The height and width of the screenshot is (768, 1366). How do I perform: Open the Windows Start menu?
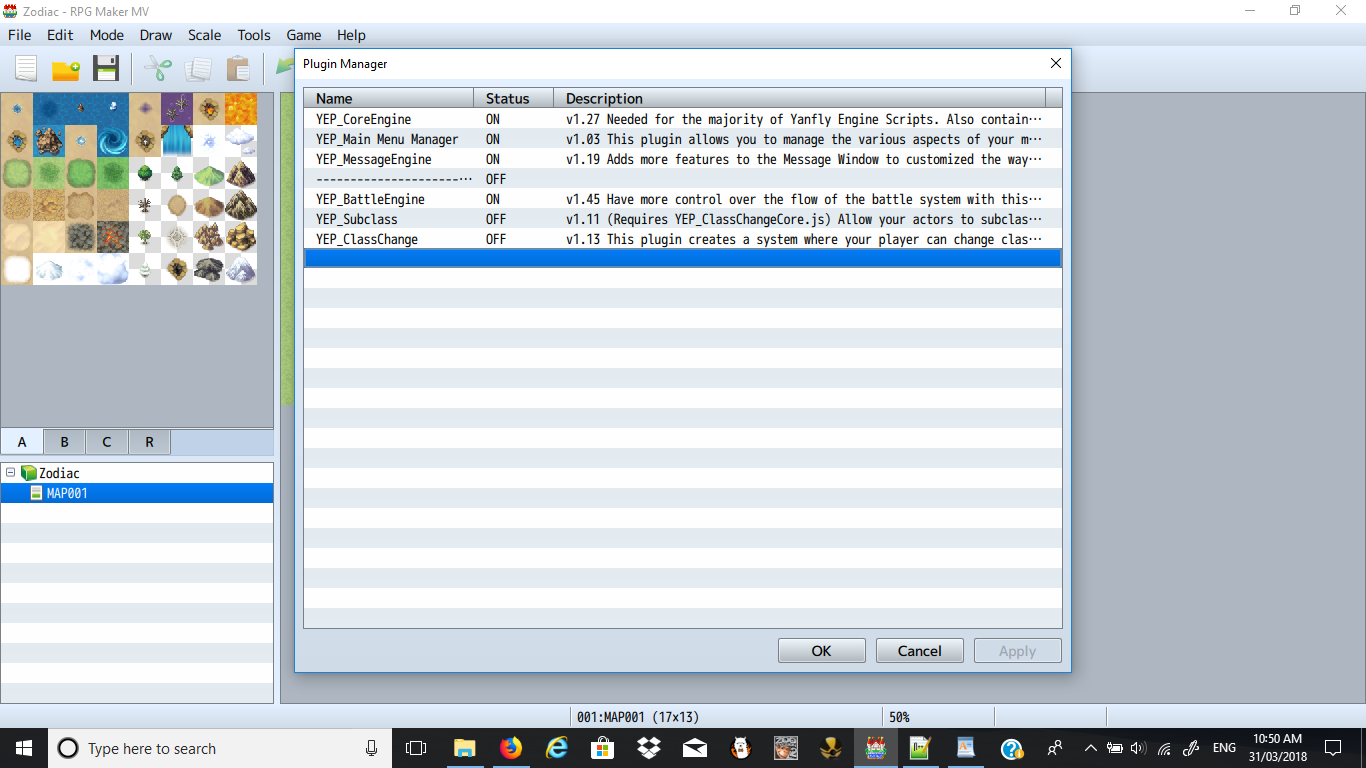coord(23,748)
